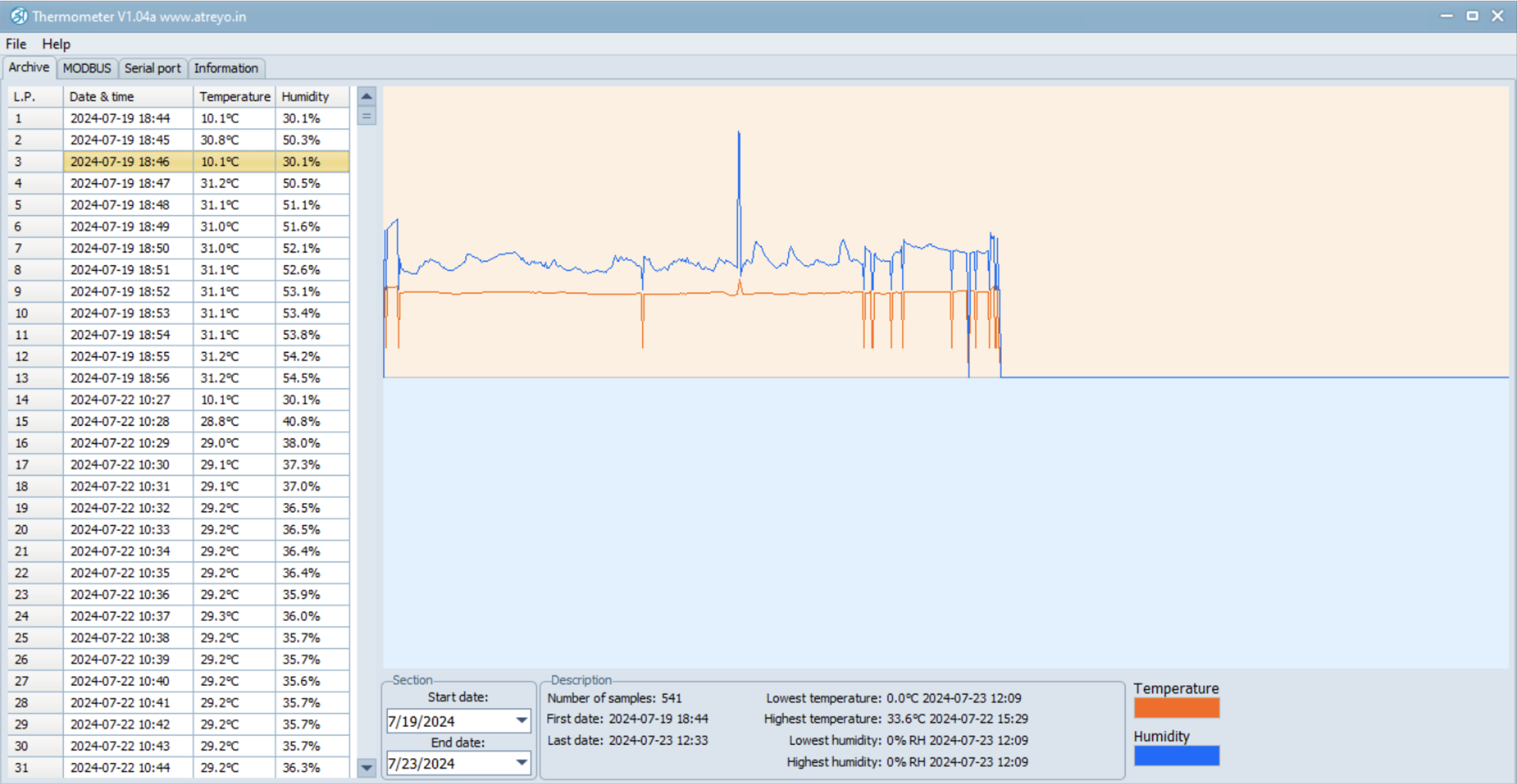Select row 2 dated 2024-07-19 18:45

click(178, 140)
